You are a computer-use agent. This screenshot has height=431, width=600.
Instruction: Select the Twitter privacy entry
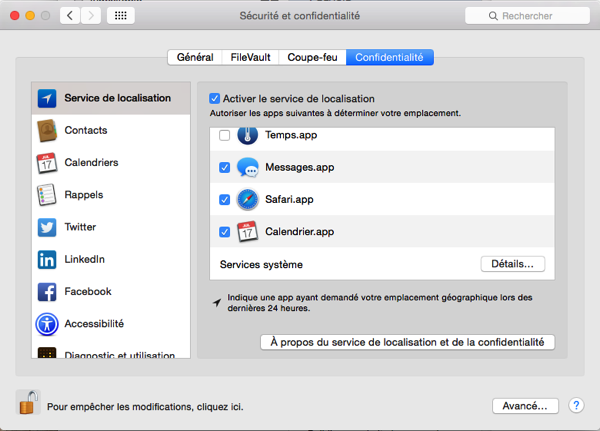pos(80,227)
